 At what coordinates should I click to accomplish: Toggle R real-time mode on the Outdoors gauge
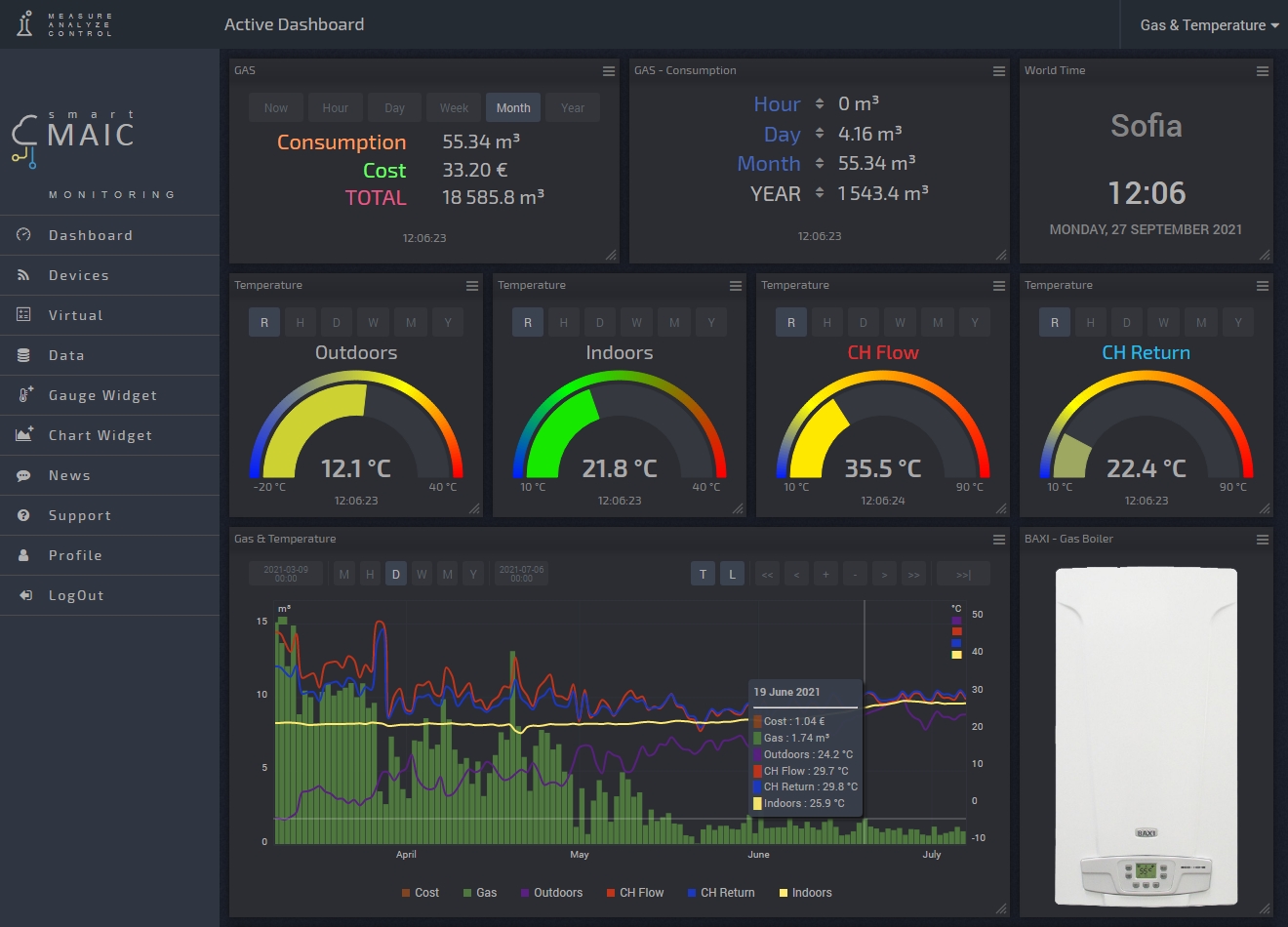pos(263,322)
